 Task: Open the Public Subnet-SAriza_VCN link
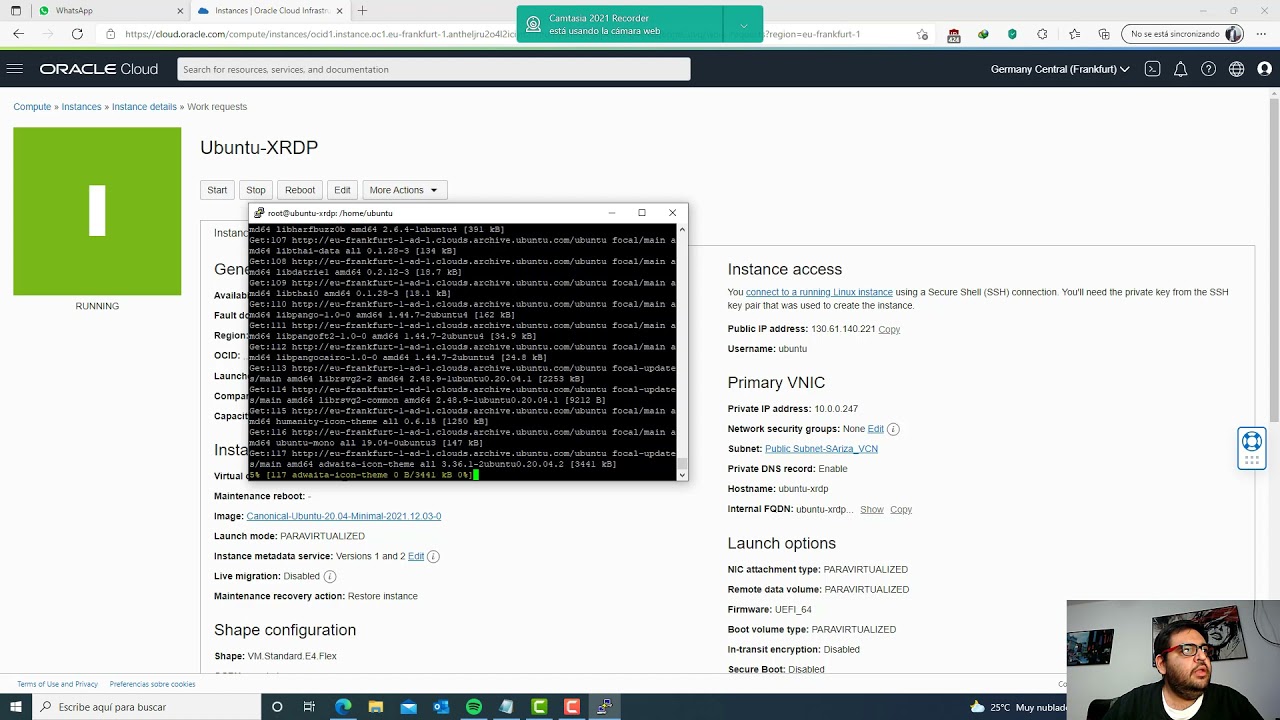tap(821, 449)
